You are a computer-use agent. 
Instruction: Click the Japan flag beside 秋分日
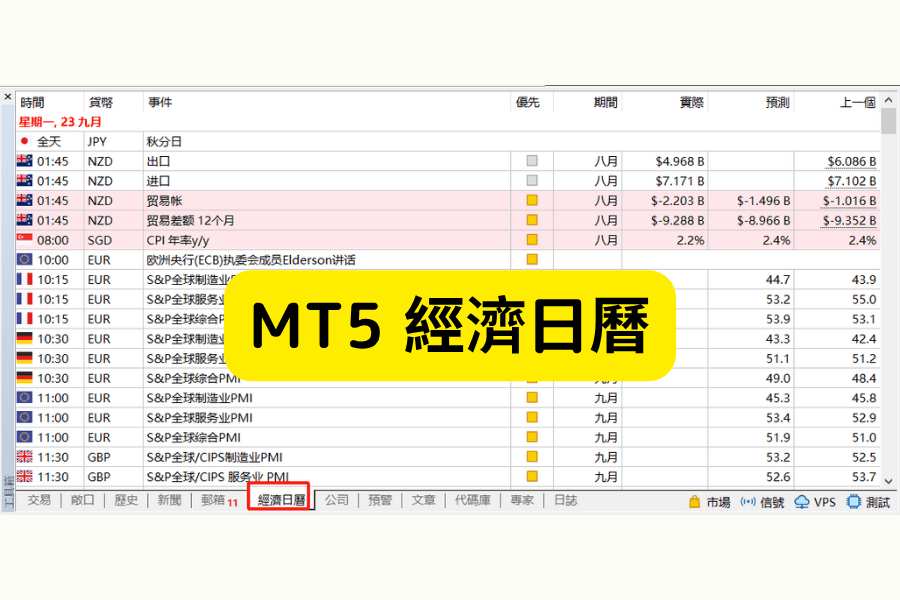tap(24, 141)
